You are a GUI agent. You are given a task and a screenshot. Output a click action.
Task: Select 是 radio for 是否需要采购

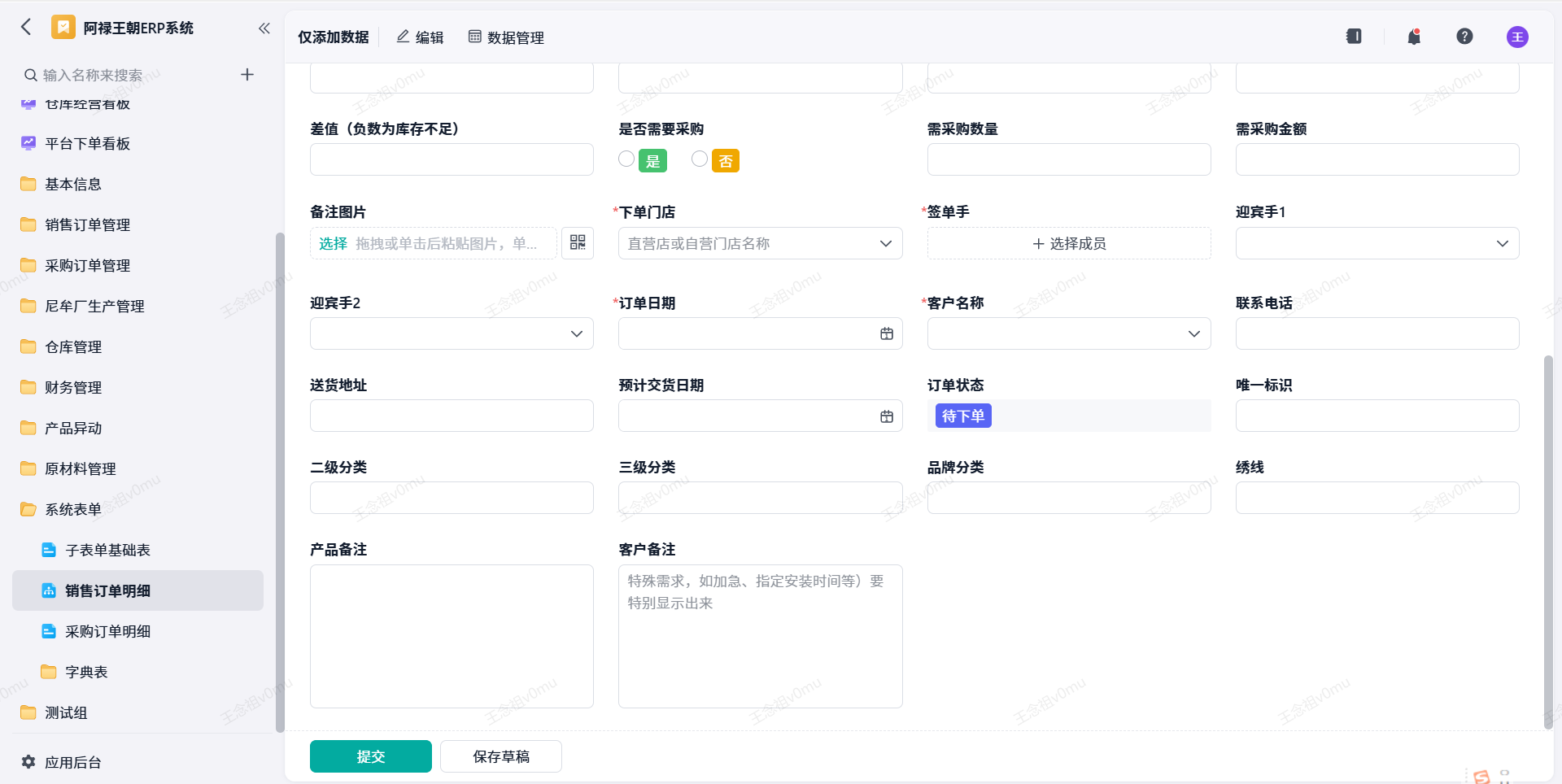[x=626, y=159]
